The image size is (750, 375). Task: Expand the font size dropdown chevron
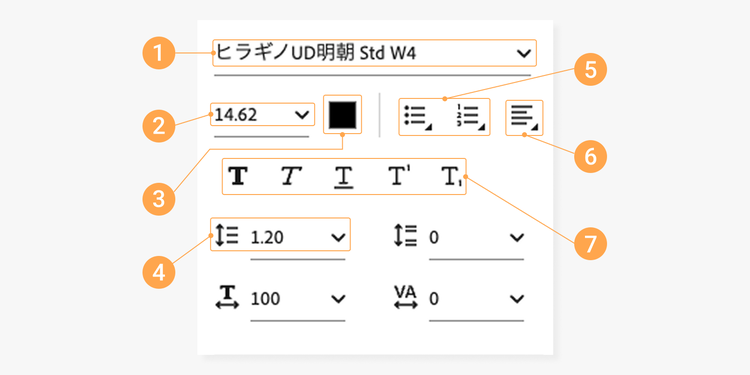301,115
